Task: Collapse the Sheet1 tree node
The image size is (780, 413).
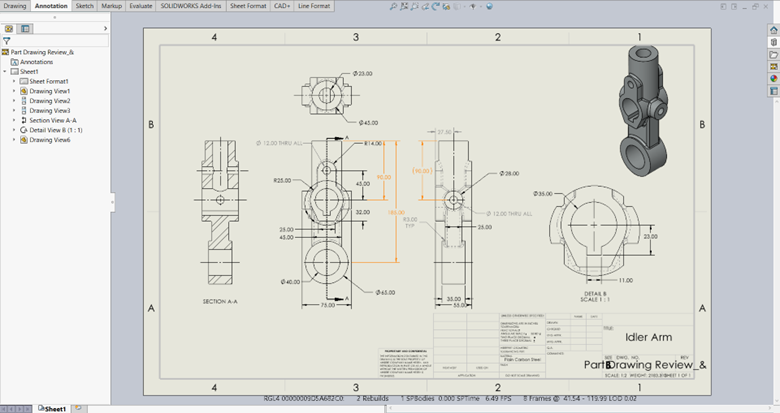Action: [5, 72]
